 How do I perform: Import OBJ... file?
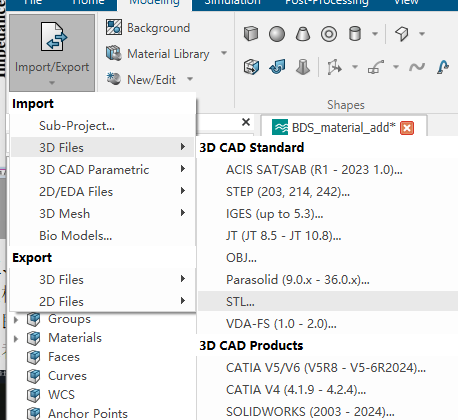pos(328,258)
